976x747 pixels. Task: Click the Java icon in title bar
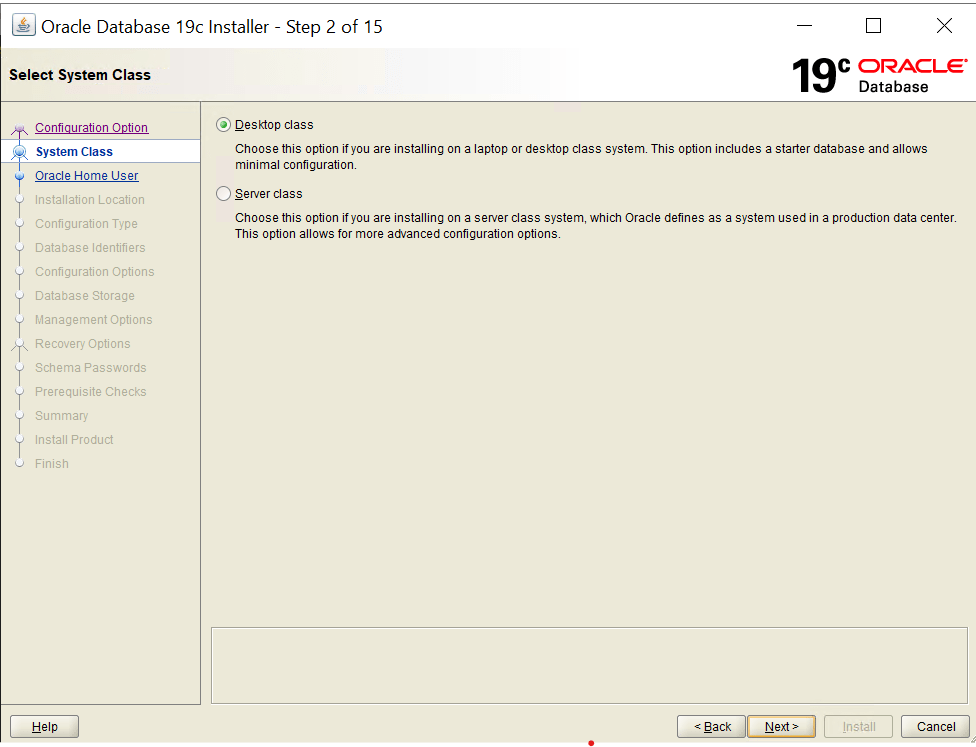coord(24,26)
